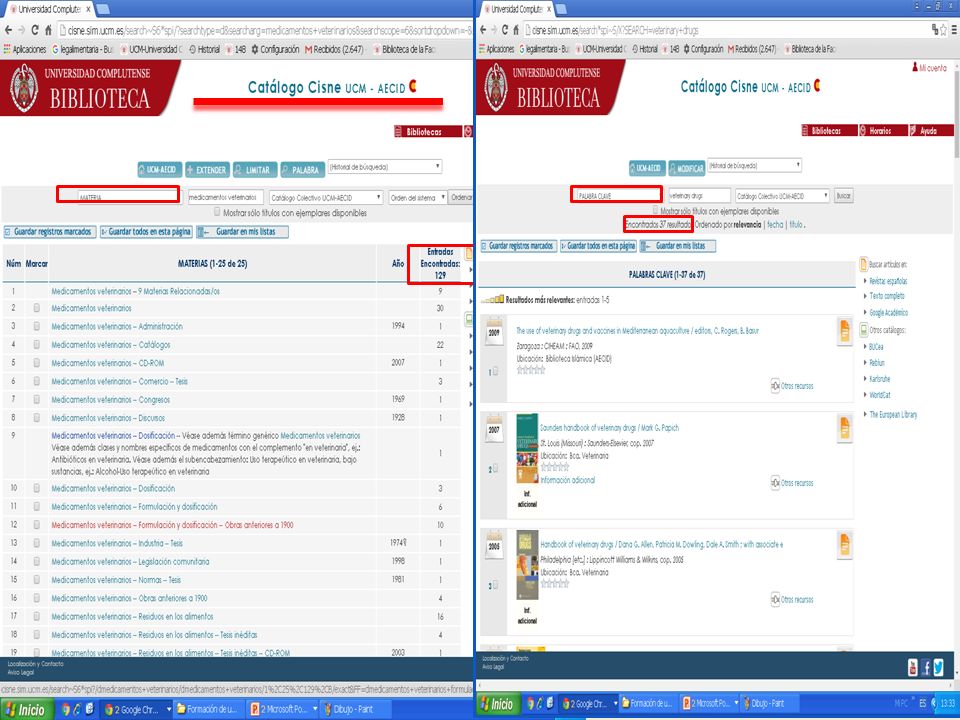Mark the 'Medicamentos veterinarios – Catálogos' checkbox

37,345
